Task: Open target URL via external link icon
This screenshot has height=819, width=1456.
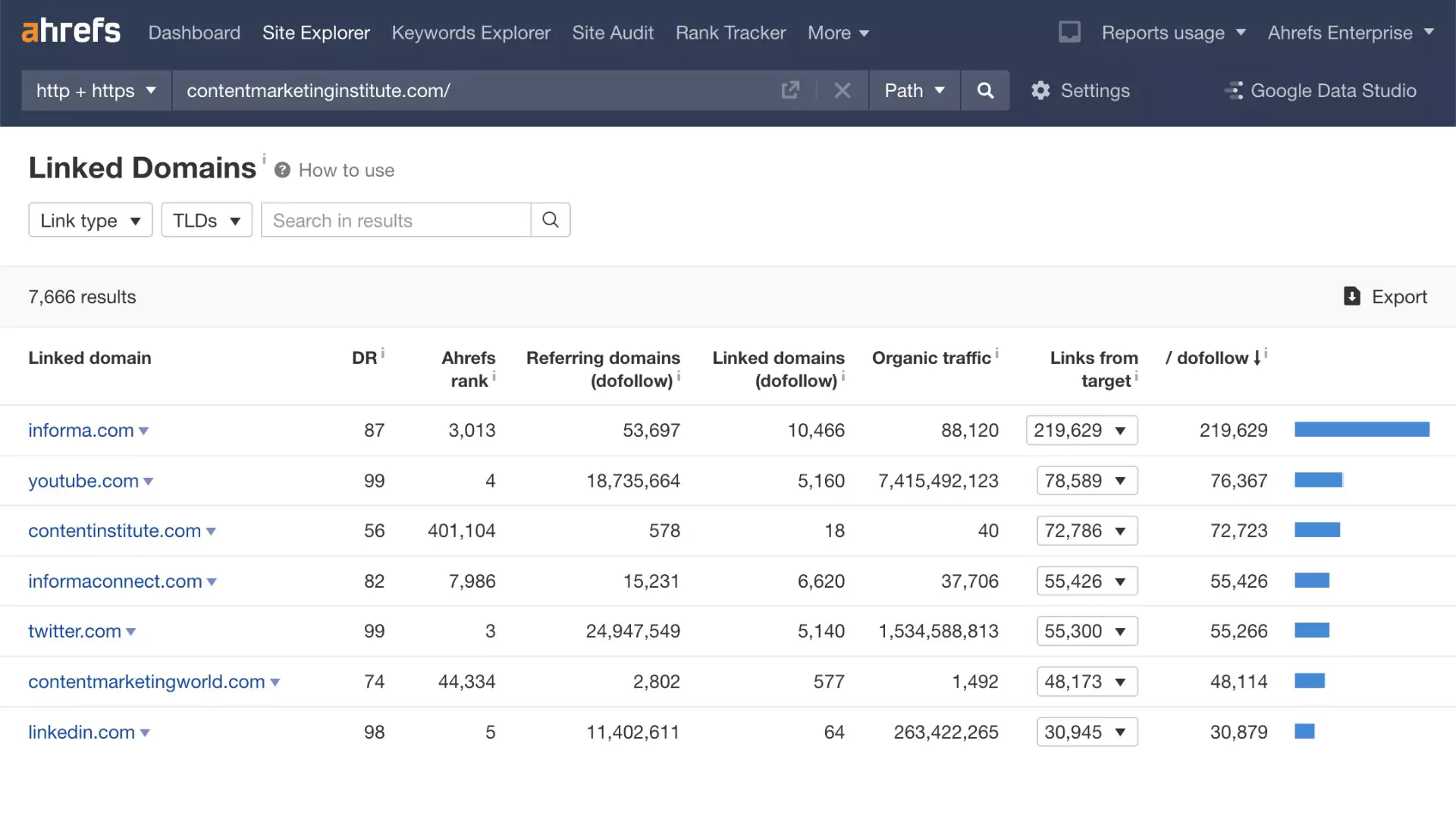Action: pyautogui.click(x=790, y=91)
